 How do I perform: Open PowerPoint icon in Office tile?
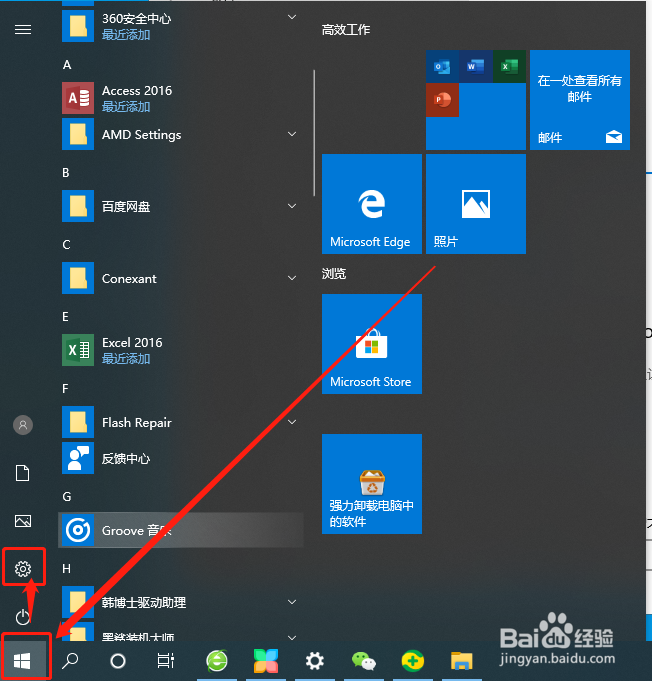click(442, 100)
